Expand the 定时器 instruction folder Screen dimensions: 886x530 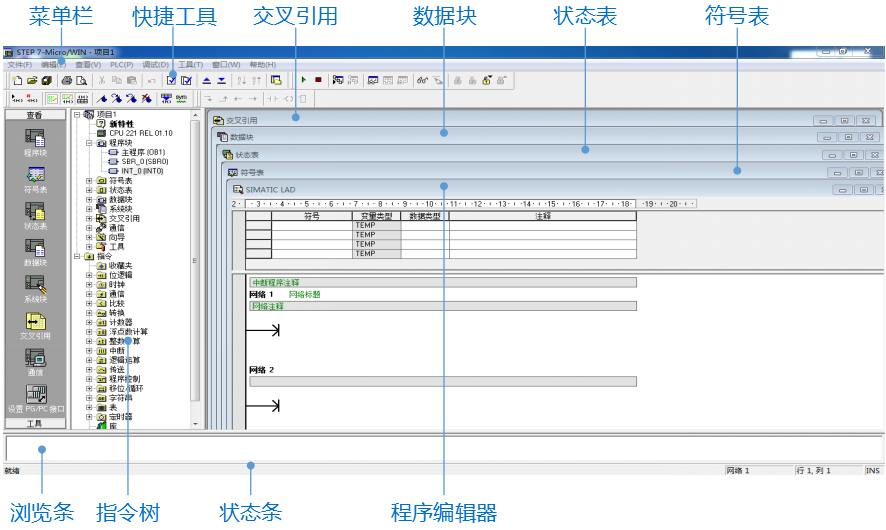[x=89, y=417]
